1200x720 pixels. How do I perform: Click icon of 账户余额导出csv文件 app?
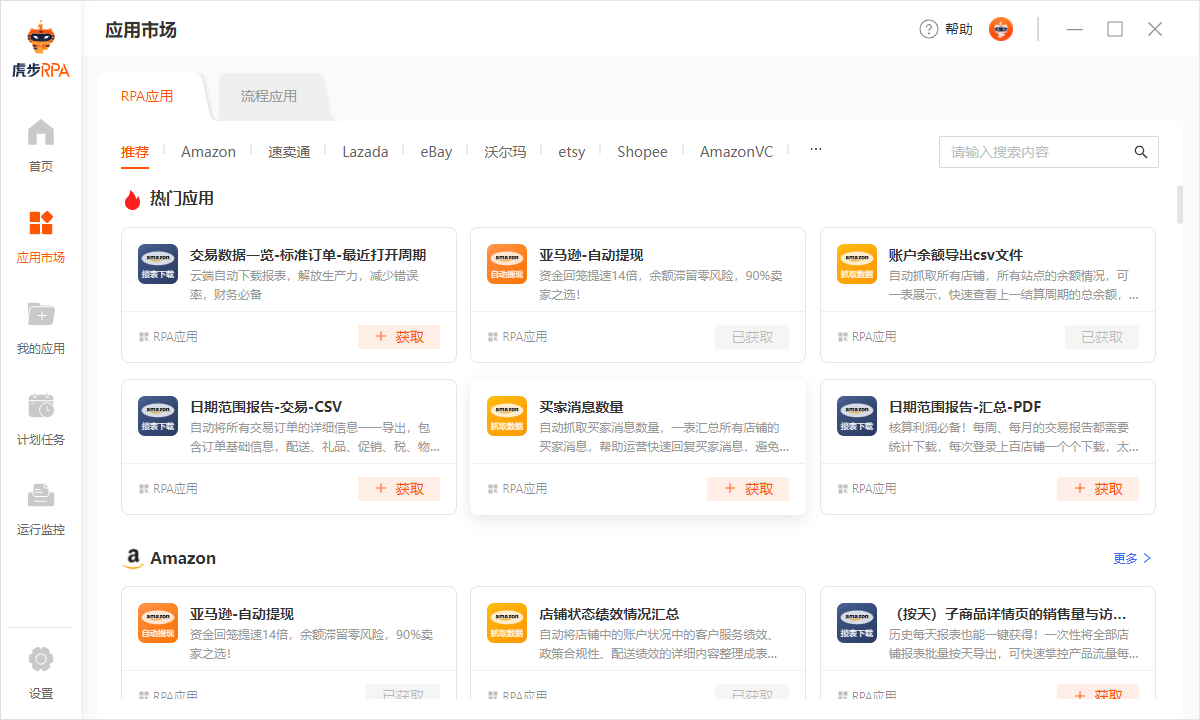click(x=857, y=264)
